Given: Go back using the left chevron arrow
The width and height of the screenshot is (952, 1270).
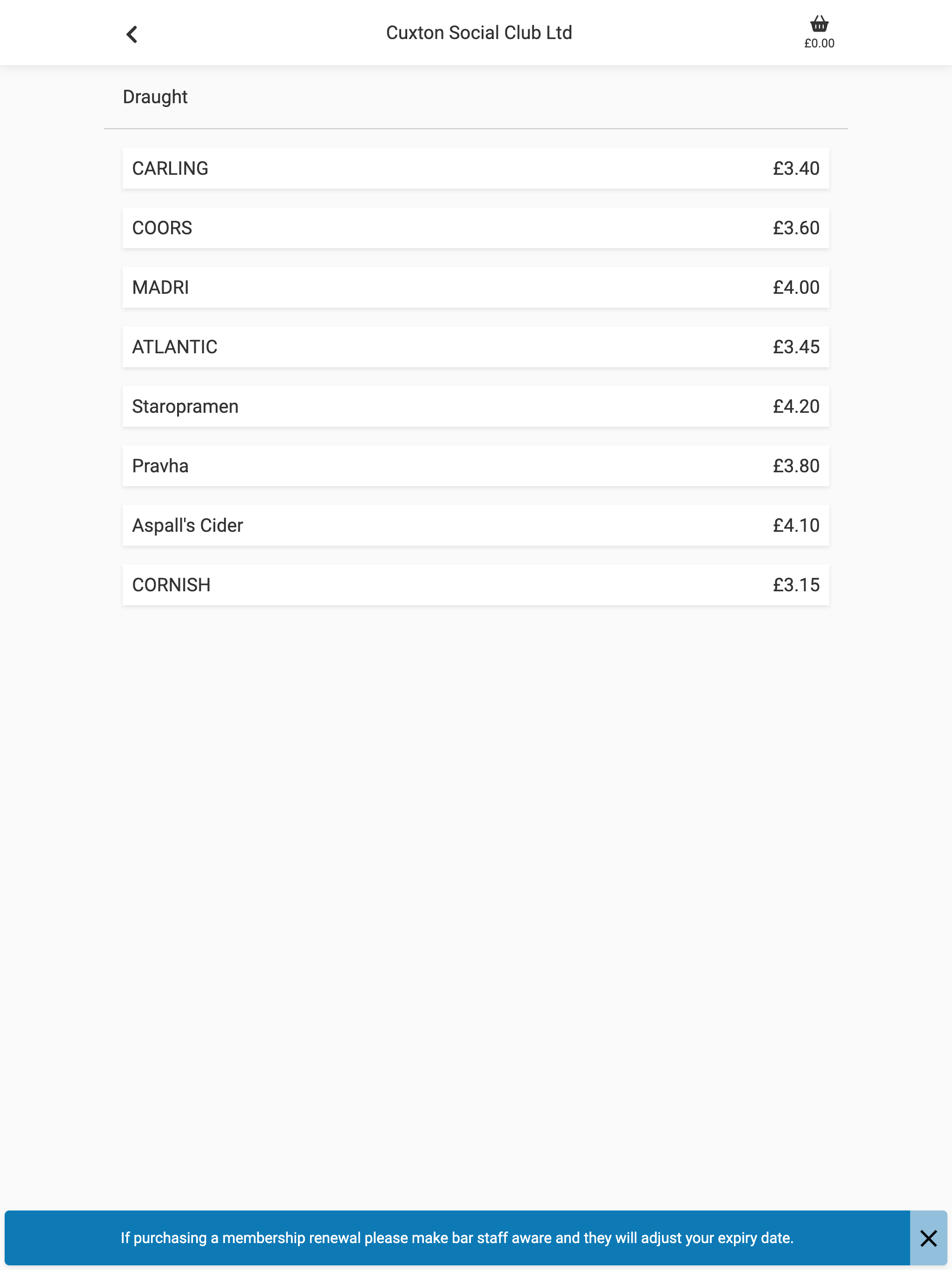Looking at the screenshot, I should click(x=132, y=34).
